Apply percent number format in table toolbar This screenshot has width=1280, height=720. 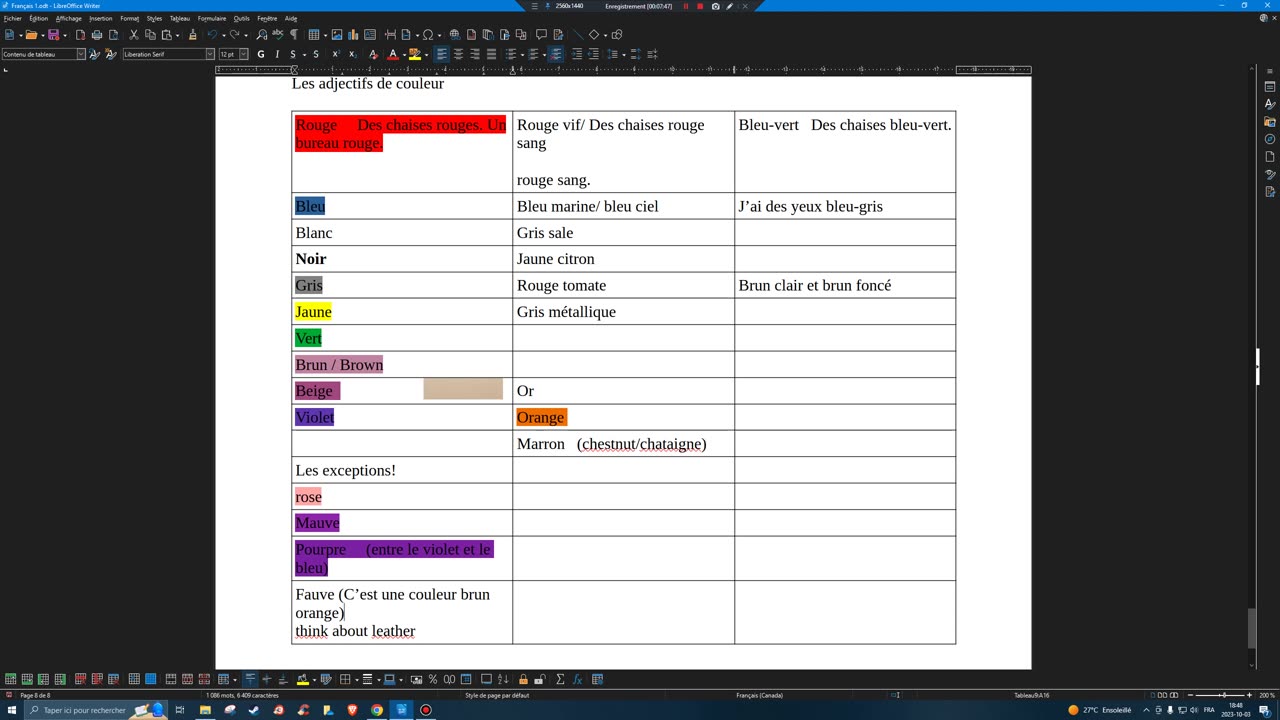point(433,679)
